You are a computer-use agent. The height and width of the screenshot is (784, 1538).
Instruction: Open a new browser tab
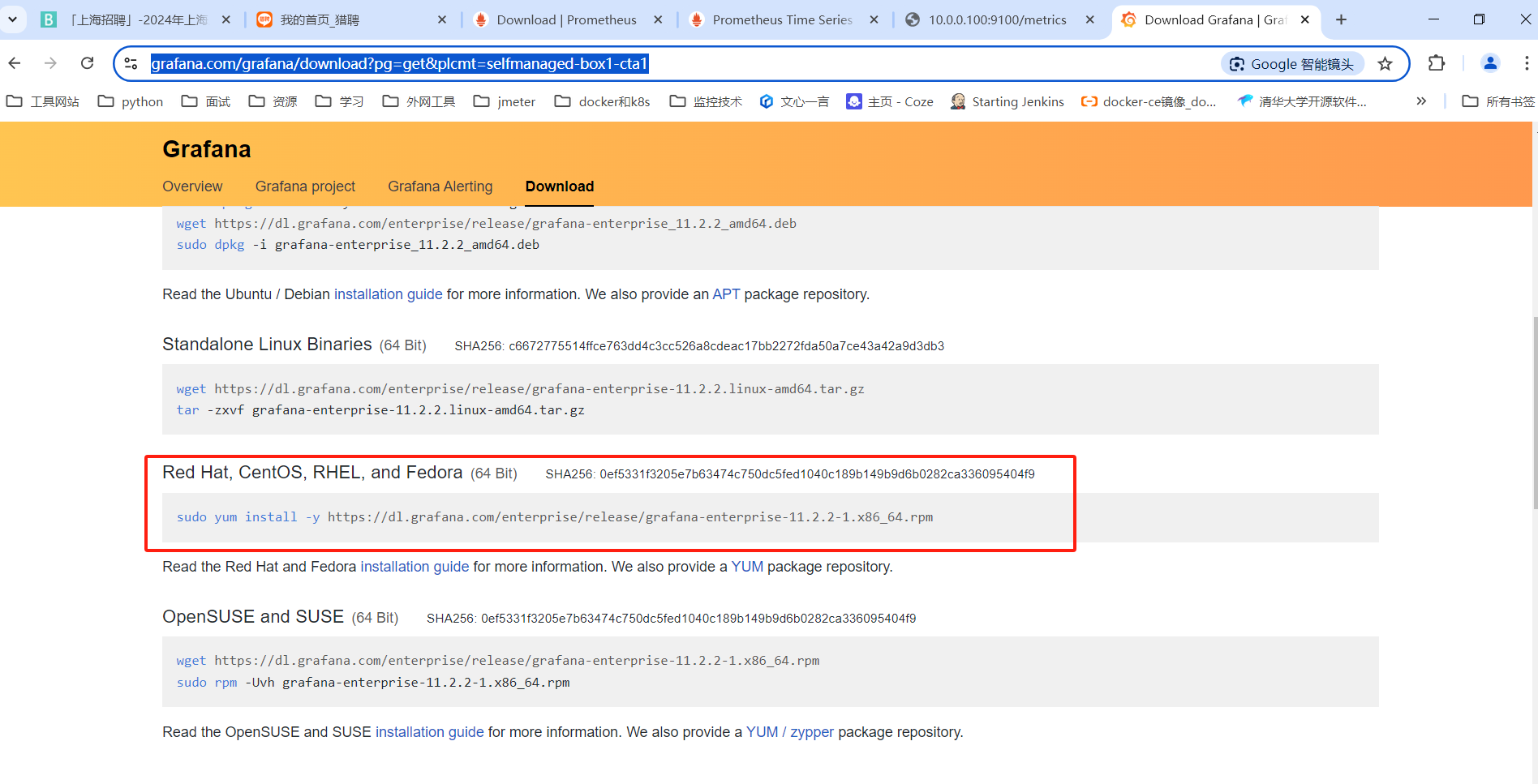click(1342, 19)
